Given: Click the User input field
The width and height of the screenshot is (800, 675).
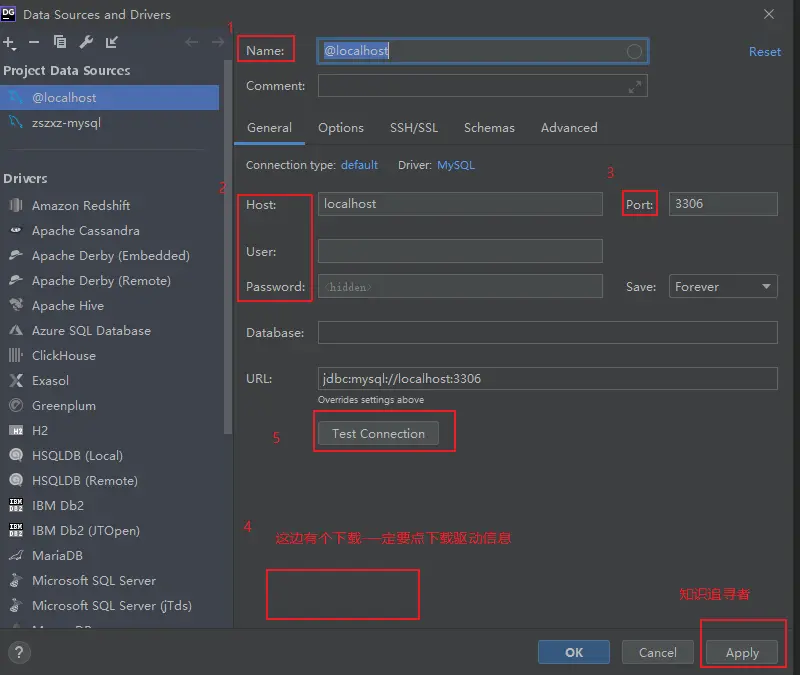Looking at the screenshot, I should 460,251.
